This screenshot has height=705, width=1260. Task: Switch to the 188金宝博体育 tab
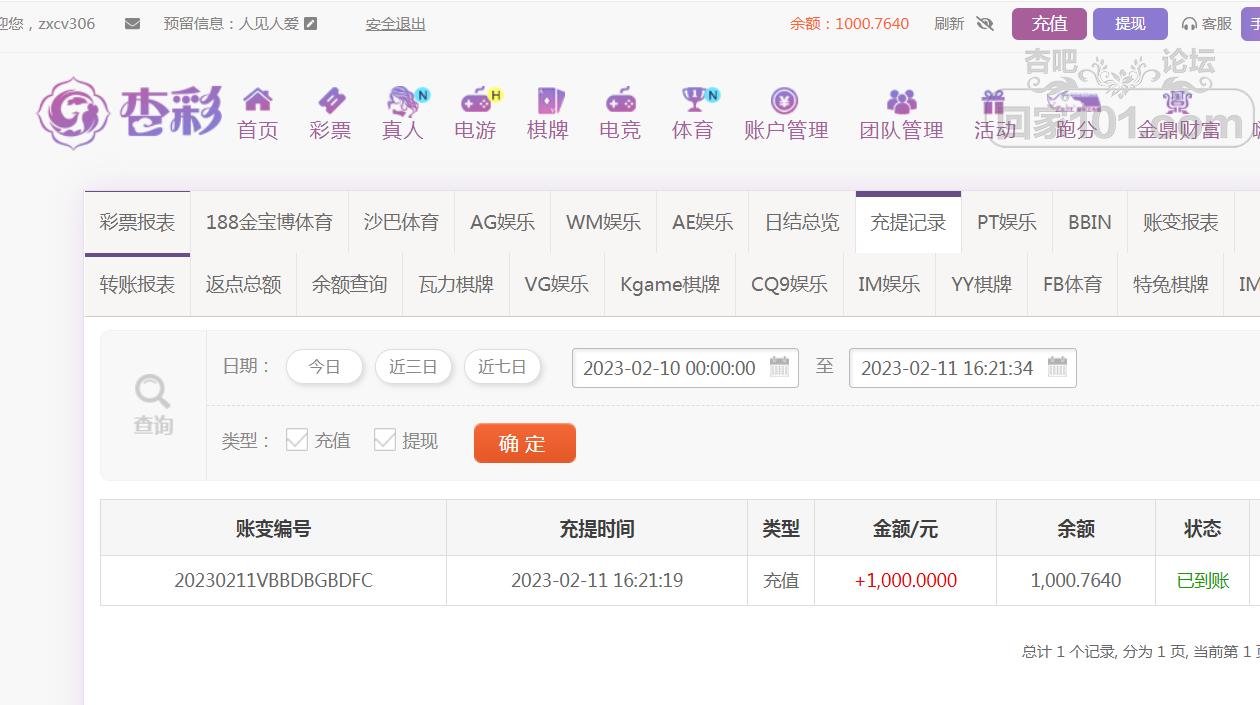click(x=269, y=223)
